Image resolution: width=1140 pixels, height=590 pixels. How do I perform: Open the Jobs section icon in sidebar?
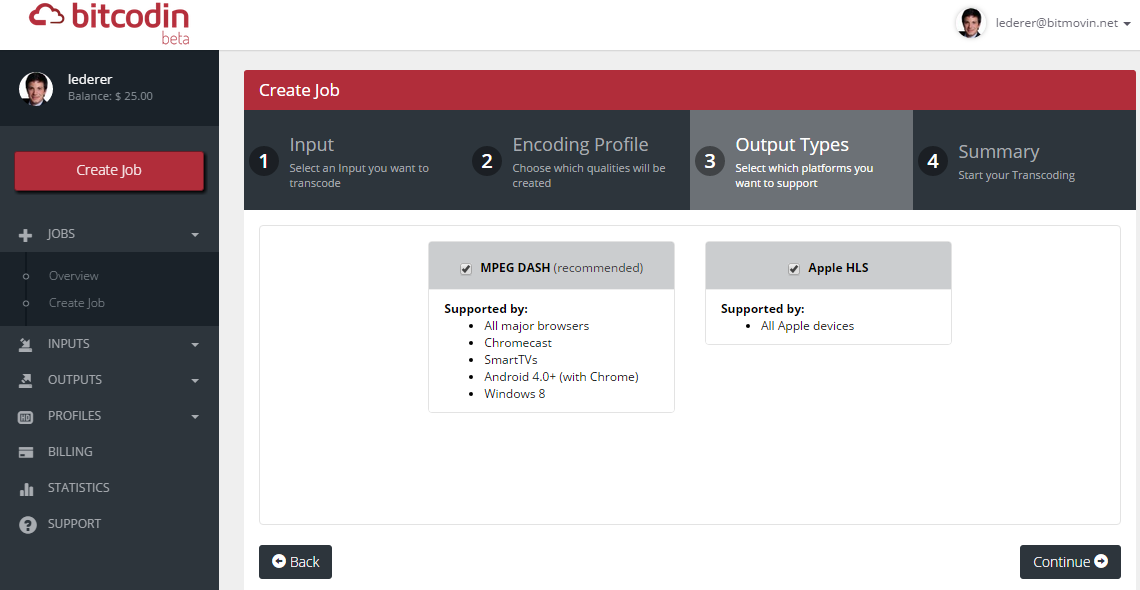23,234
